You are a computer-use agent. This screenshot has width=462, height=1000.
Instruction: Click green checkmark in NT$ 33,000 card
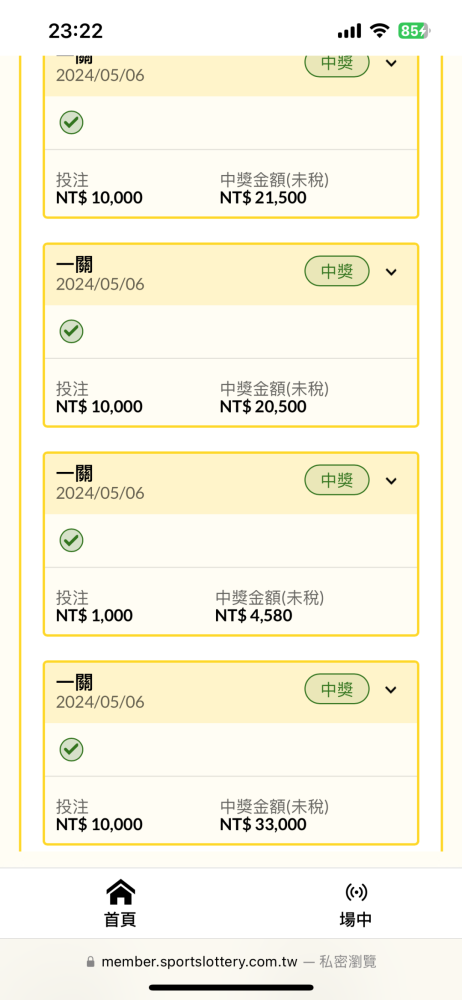pyautogui.click(x=71, y=749)
